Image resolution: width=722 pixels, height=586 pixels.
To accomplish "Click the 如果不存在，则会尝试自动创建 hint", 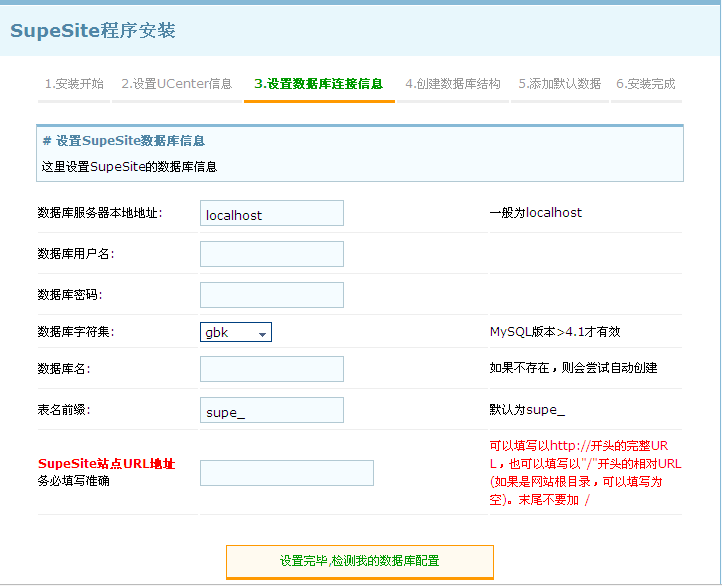I will pos(573,368).
